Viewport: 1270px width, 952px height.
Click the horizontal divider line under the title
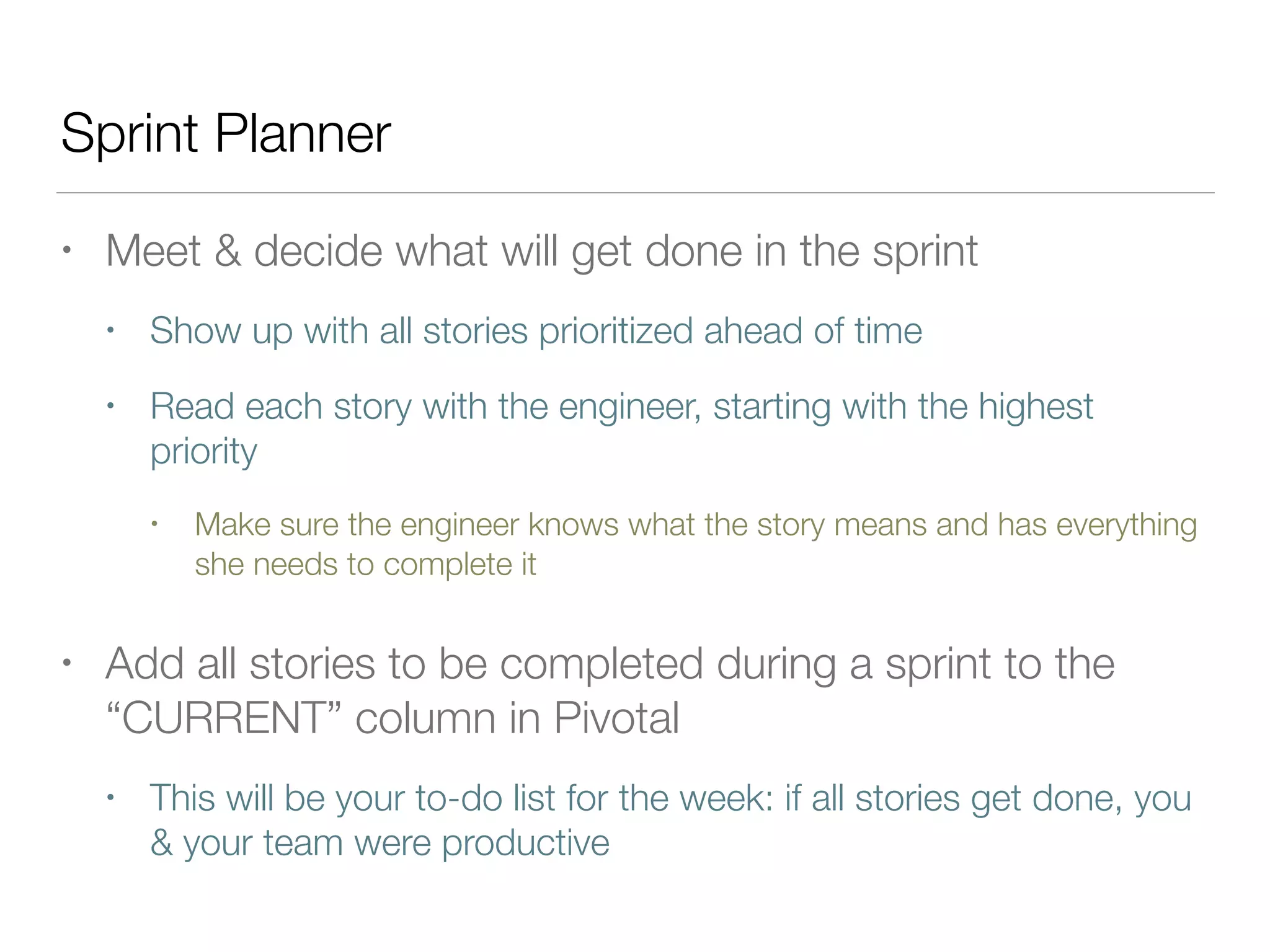tap(635, 193)
